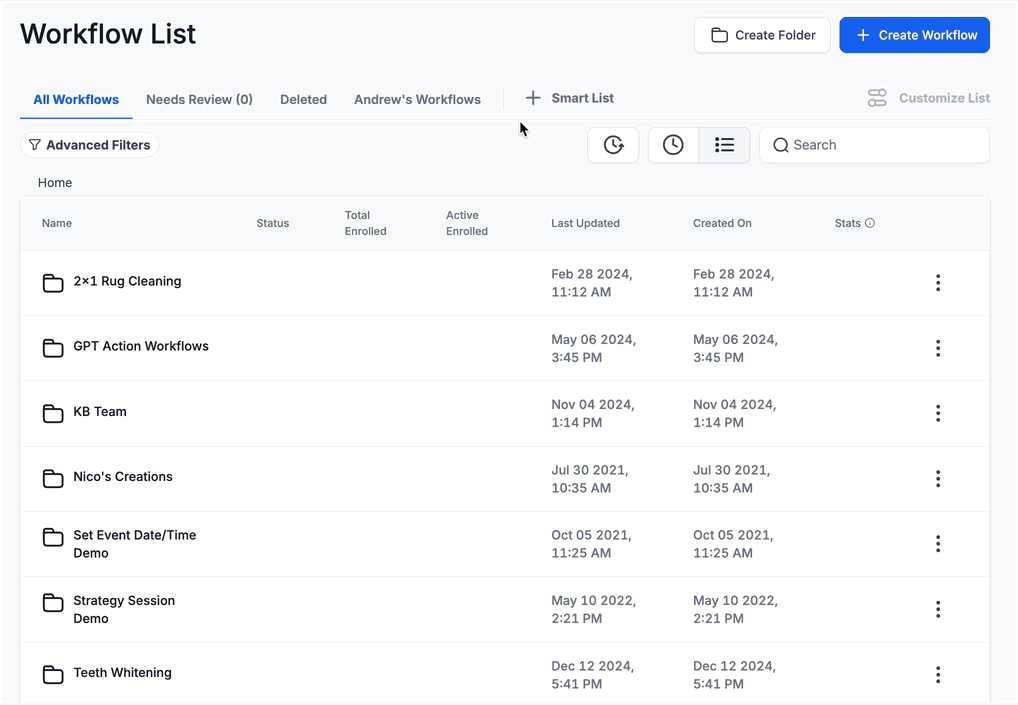
Task: Click the Create Folder button
Action: coord(762,35)
